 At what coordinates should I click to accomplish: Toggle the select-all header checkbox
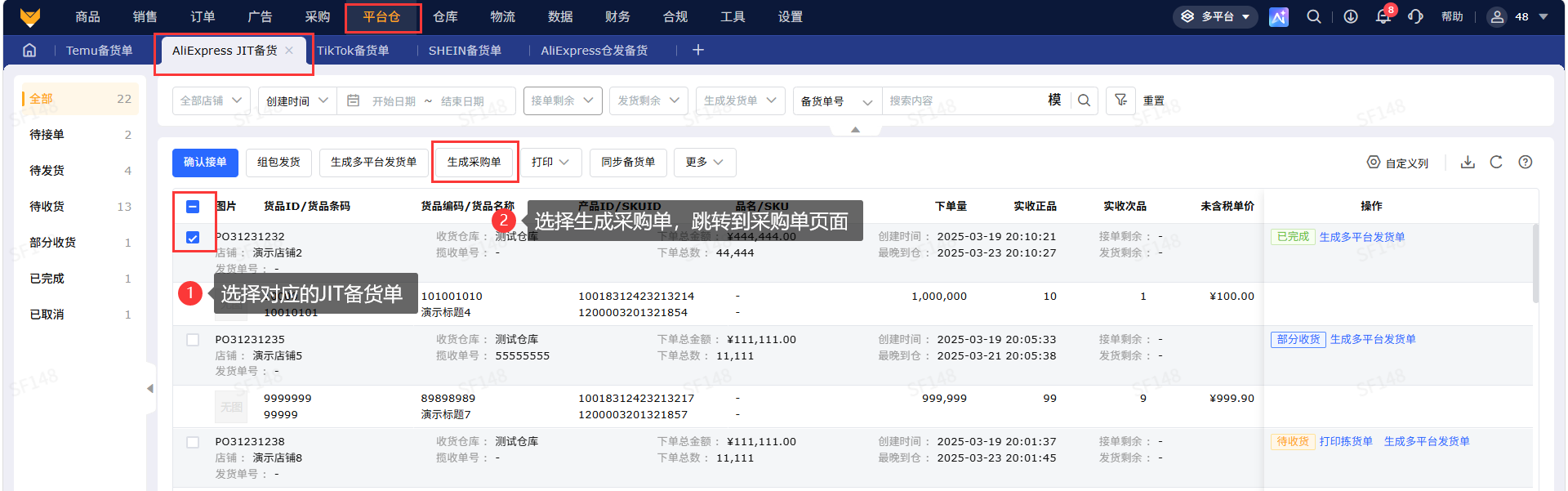point(193,207)
